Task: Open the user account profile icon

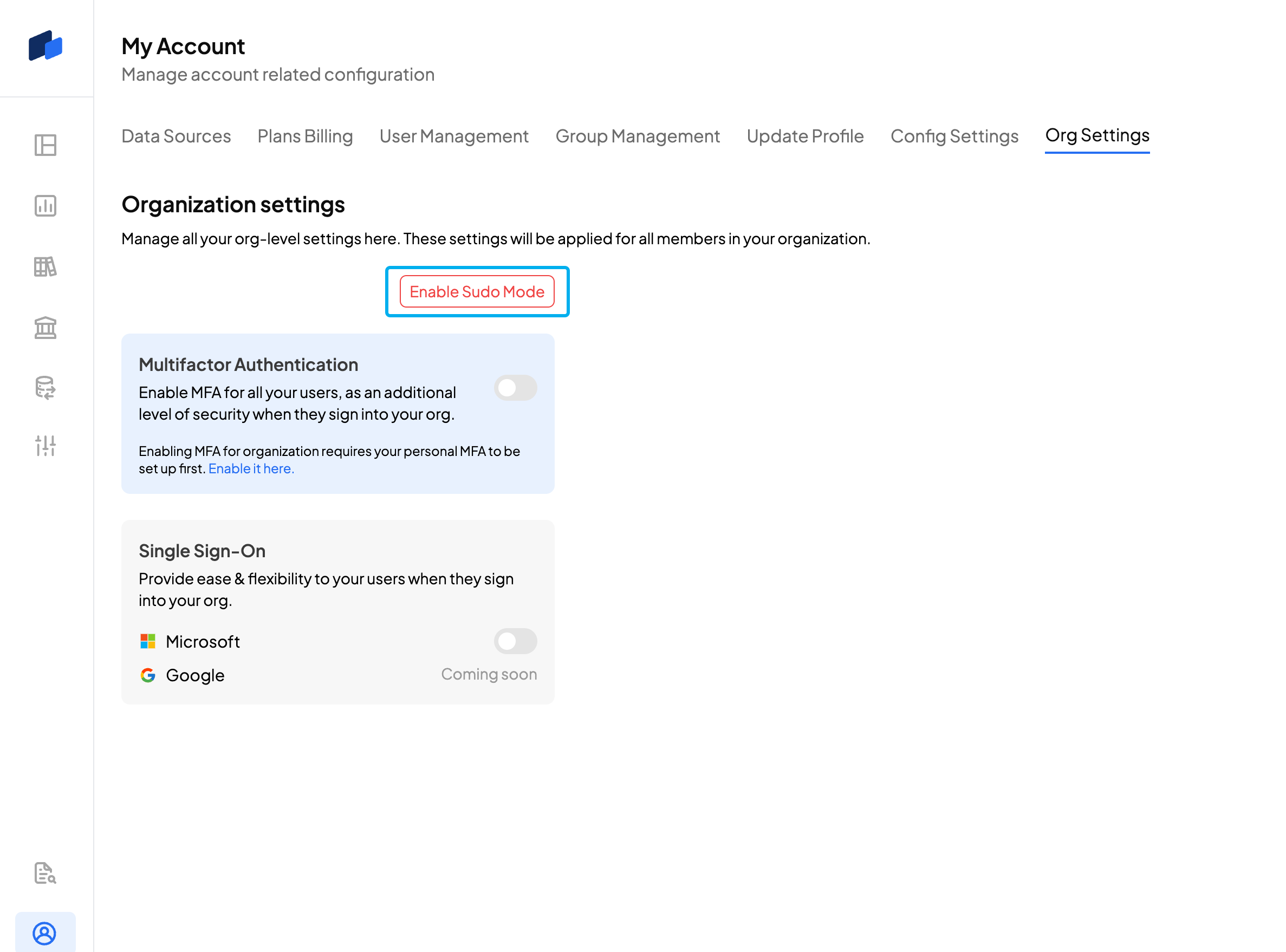Action: (45, 933)
